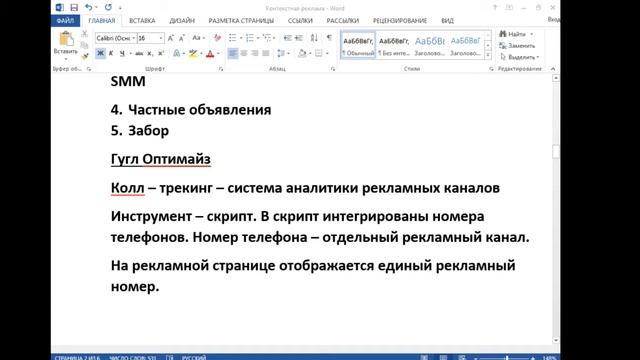
Task: Align text left
Action: click(x=233, y=53)
